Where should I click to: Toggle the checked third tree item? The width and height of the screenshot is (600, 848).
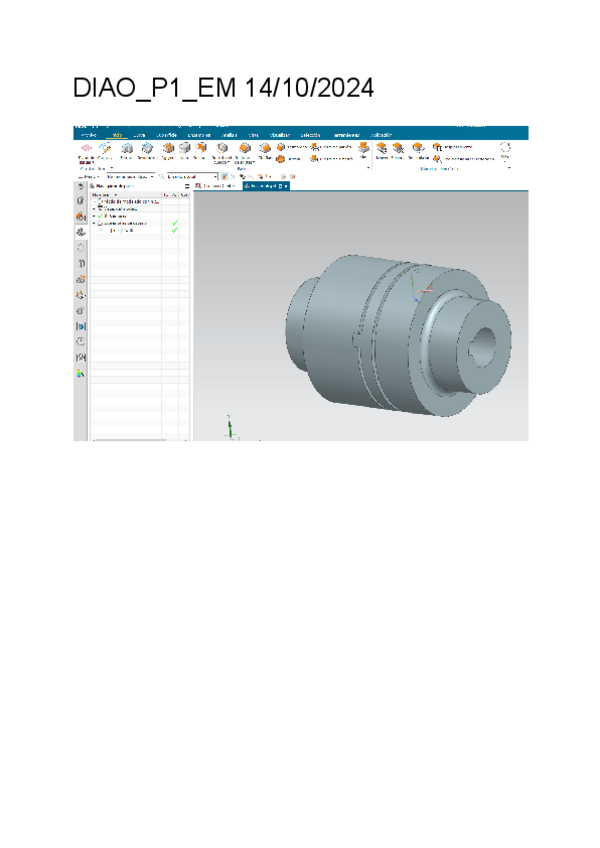click(100, 216)
